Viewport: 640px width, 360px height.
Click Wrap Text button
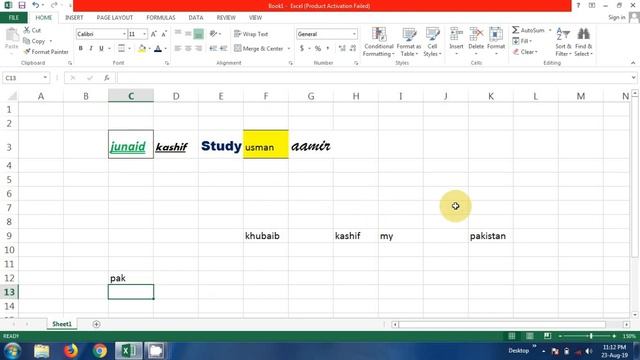pos(251,34)
